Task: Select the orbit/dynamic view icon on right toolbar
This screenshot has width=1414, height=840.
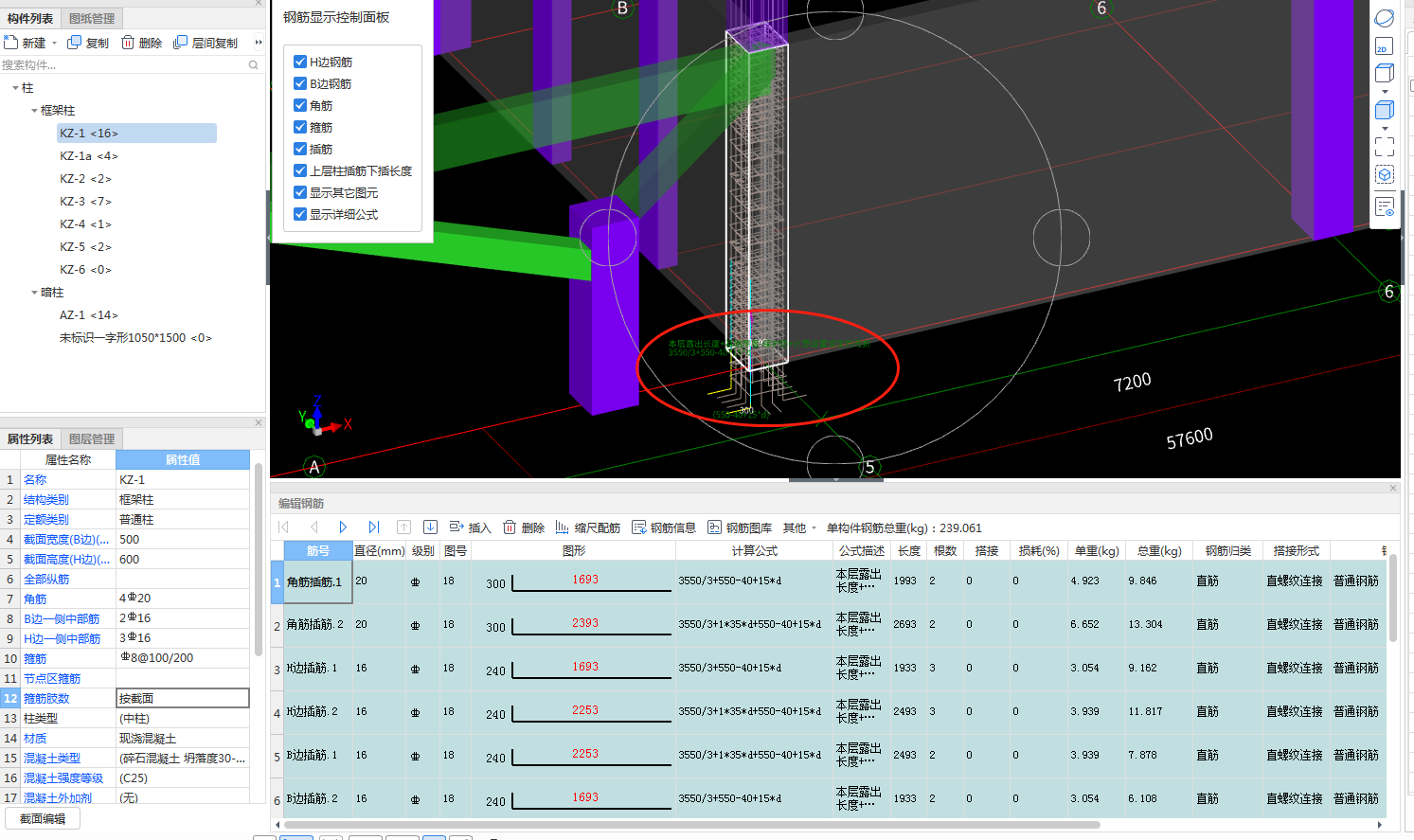Action: coord(1385,18)
